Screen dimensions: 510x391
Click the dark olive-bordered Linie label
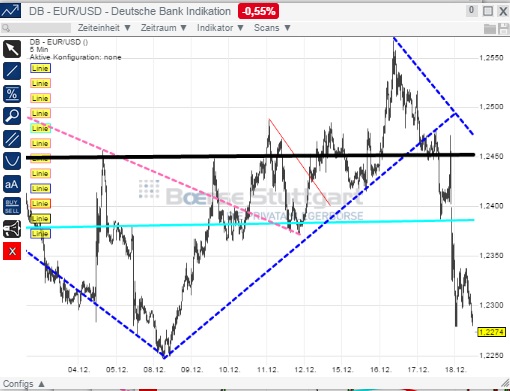point(40,219)
